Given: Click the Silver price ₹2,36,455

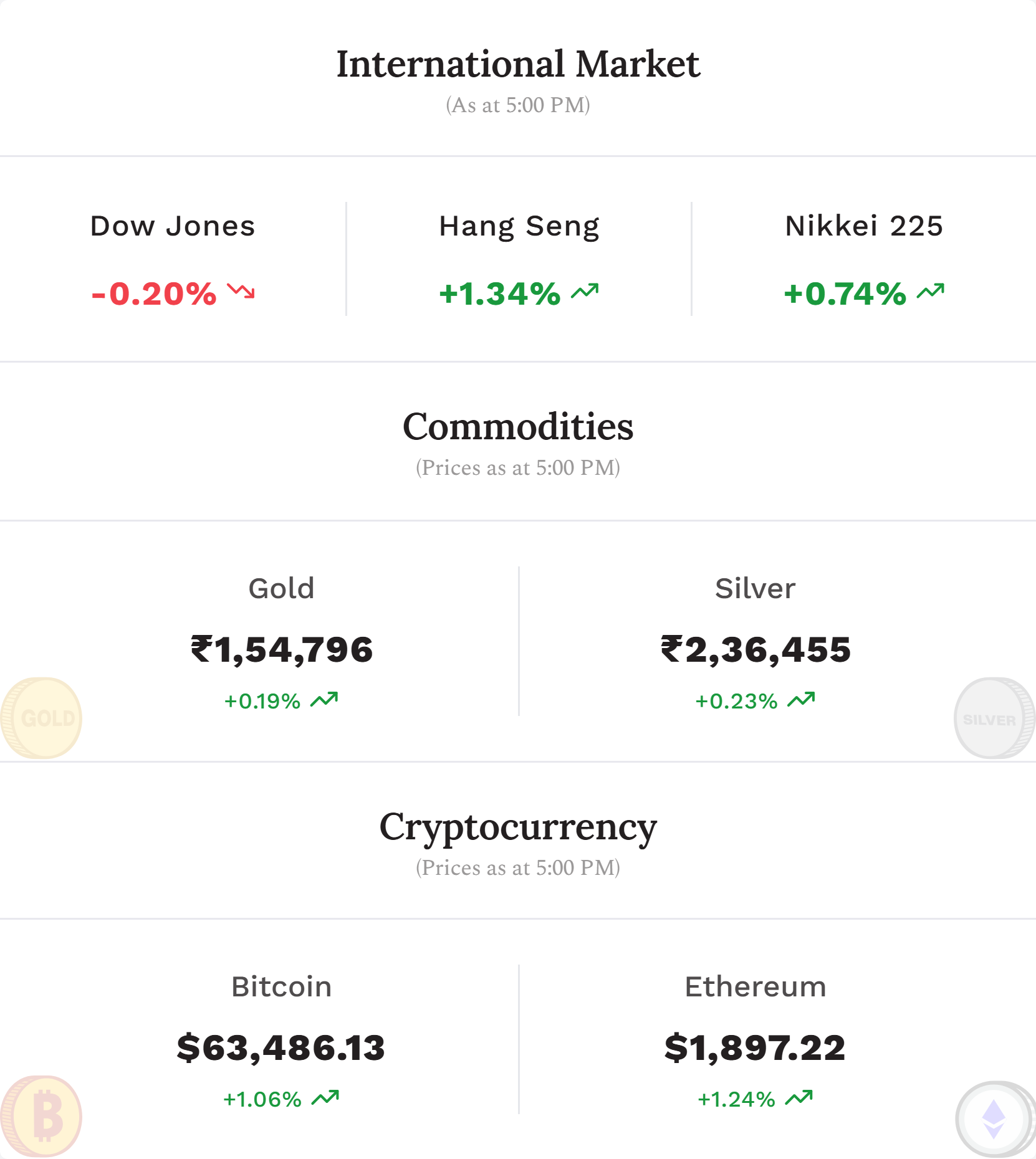Looking at the screenshot, I should [755, 650].
